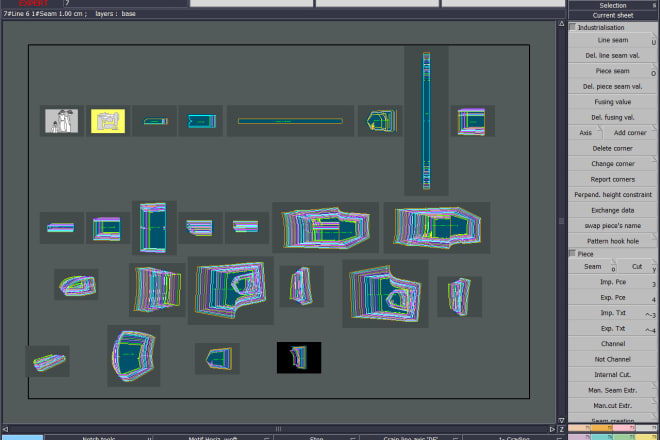Screen dimensions: 660x440
Task: Click horizontal scrollbar left arrow
Action: tap(5, 429)
